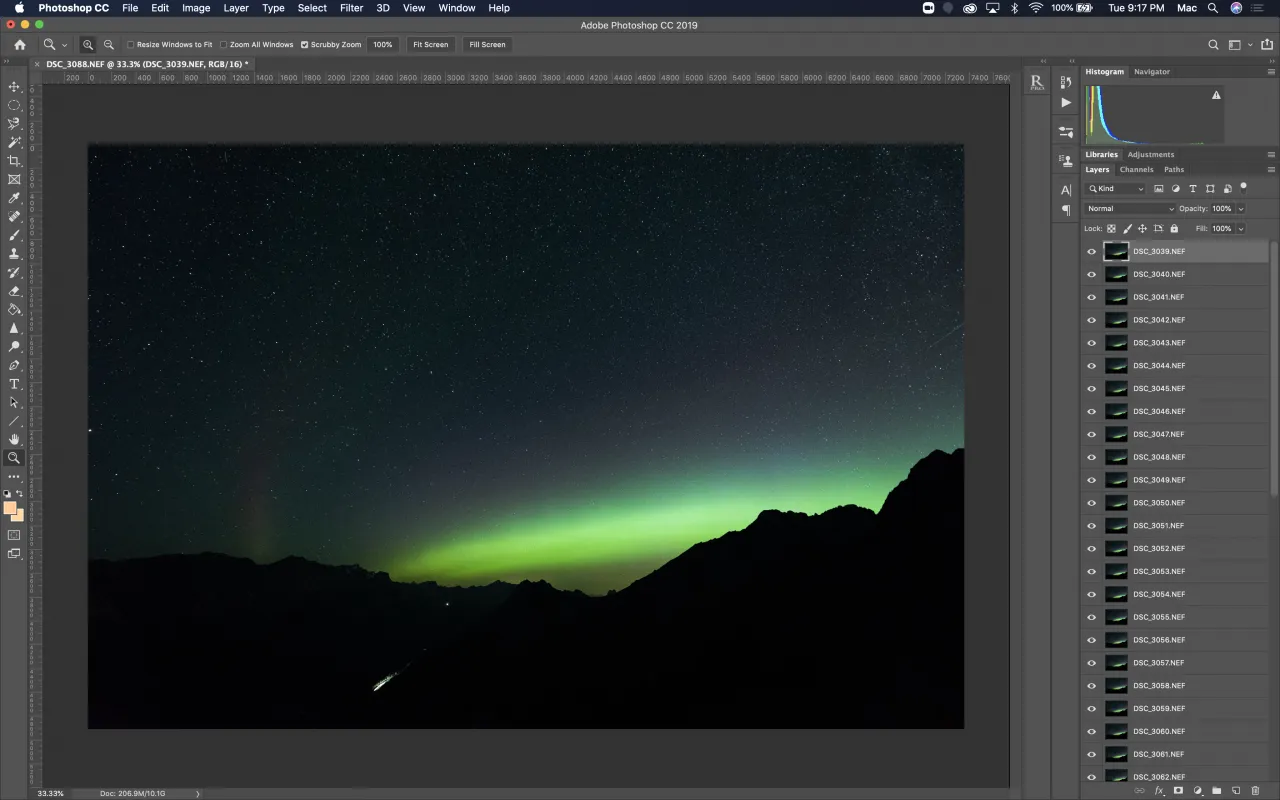
Task: Toggle visibility of layer DSC_3040.NEF
Action: point(1091,274)
